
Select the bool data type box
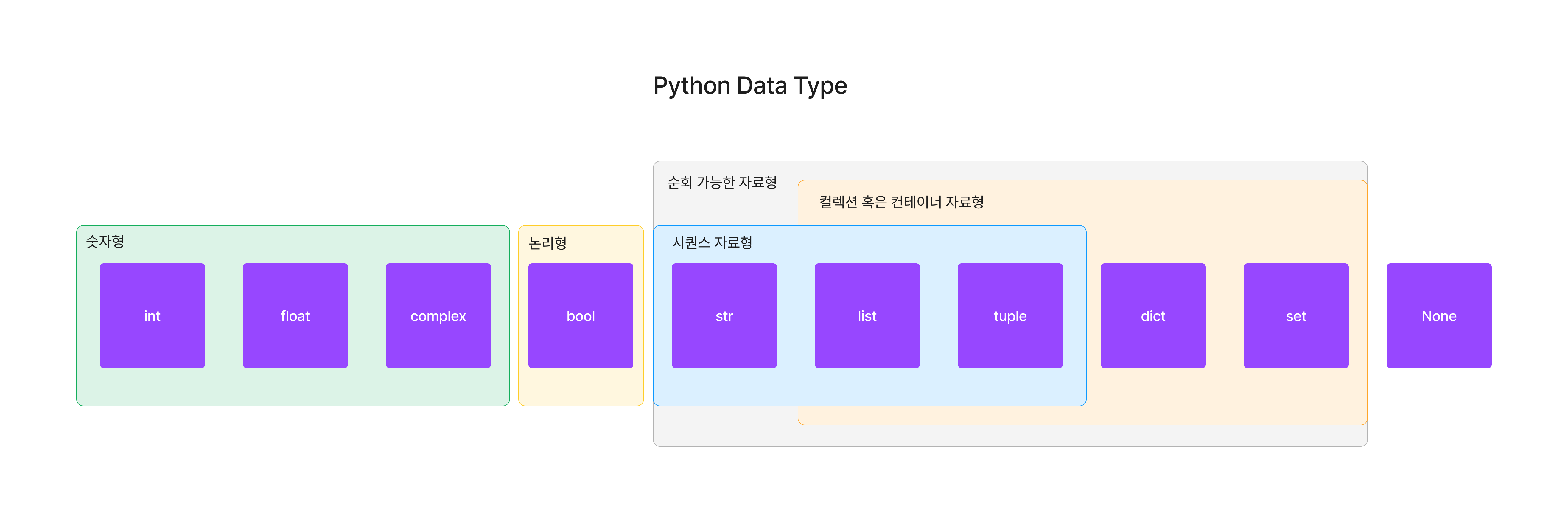(x=581, y=315)
